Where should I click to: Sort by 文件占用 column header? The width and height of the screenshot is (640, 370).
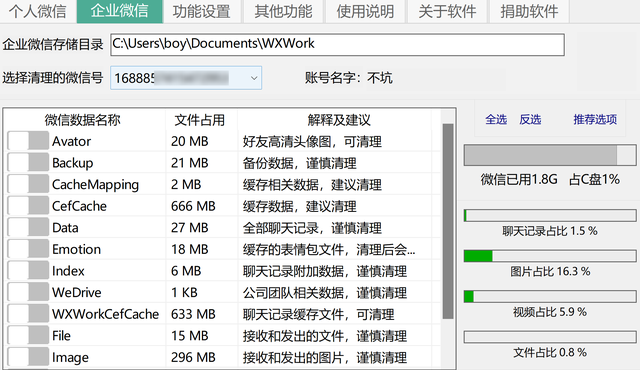(x=200, y=120)
